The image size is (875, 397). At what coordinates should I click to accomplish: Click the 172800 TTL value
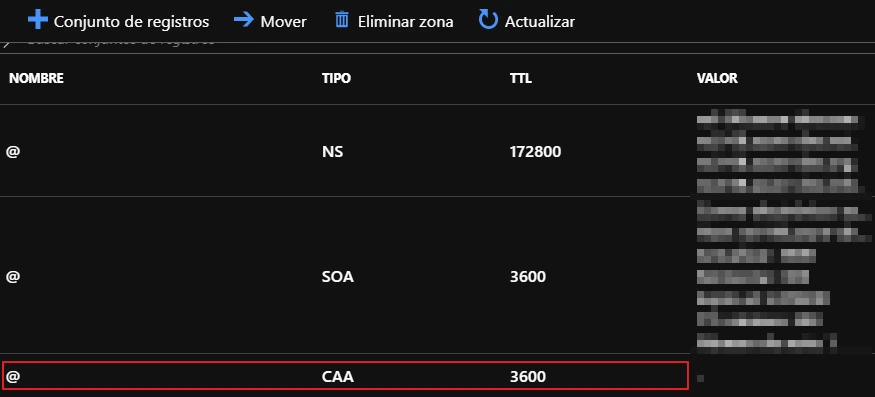point(535,151)
